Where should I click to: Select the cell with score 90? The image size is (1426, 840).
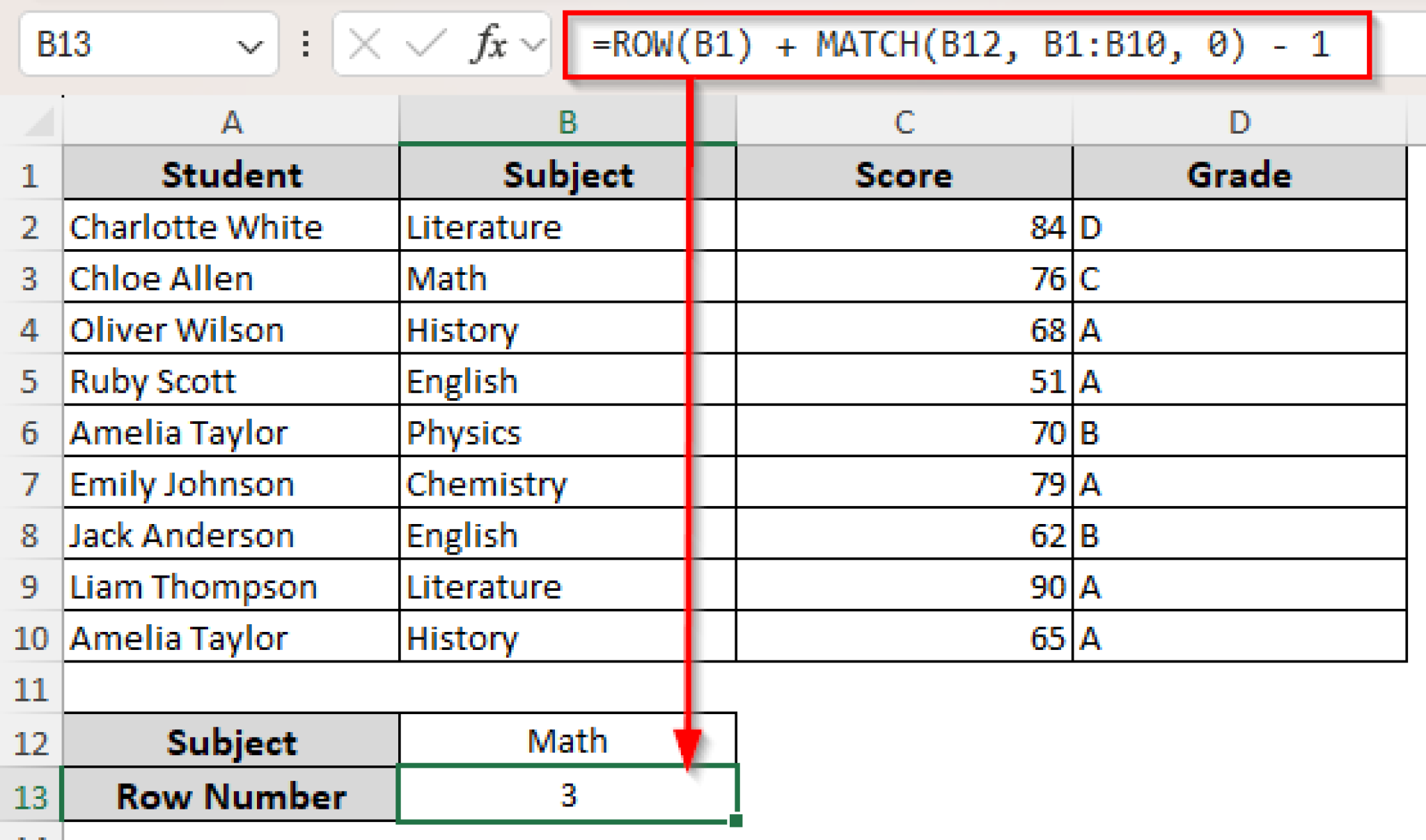(903, 587)
